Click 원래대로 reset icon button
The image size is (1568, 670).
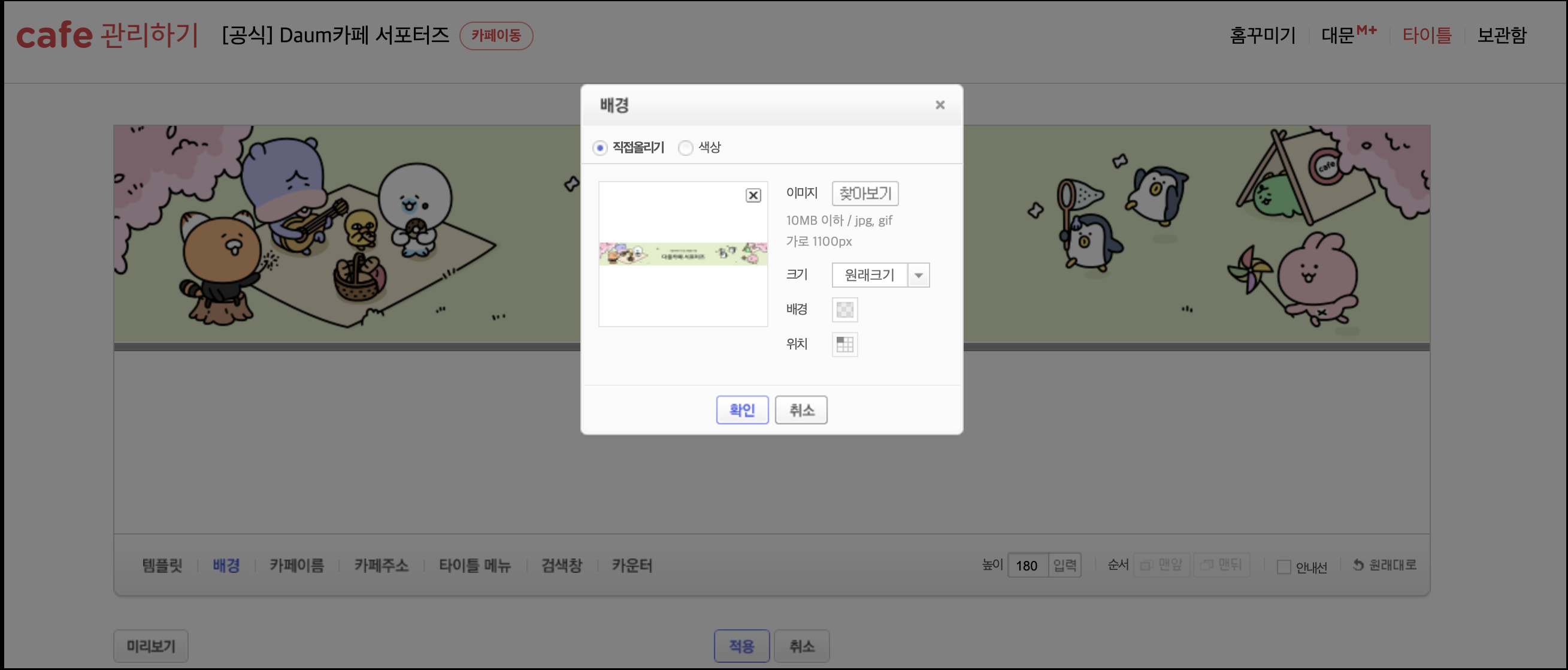tap(1385, 565)
